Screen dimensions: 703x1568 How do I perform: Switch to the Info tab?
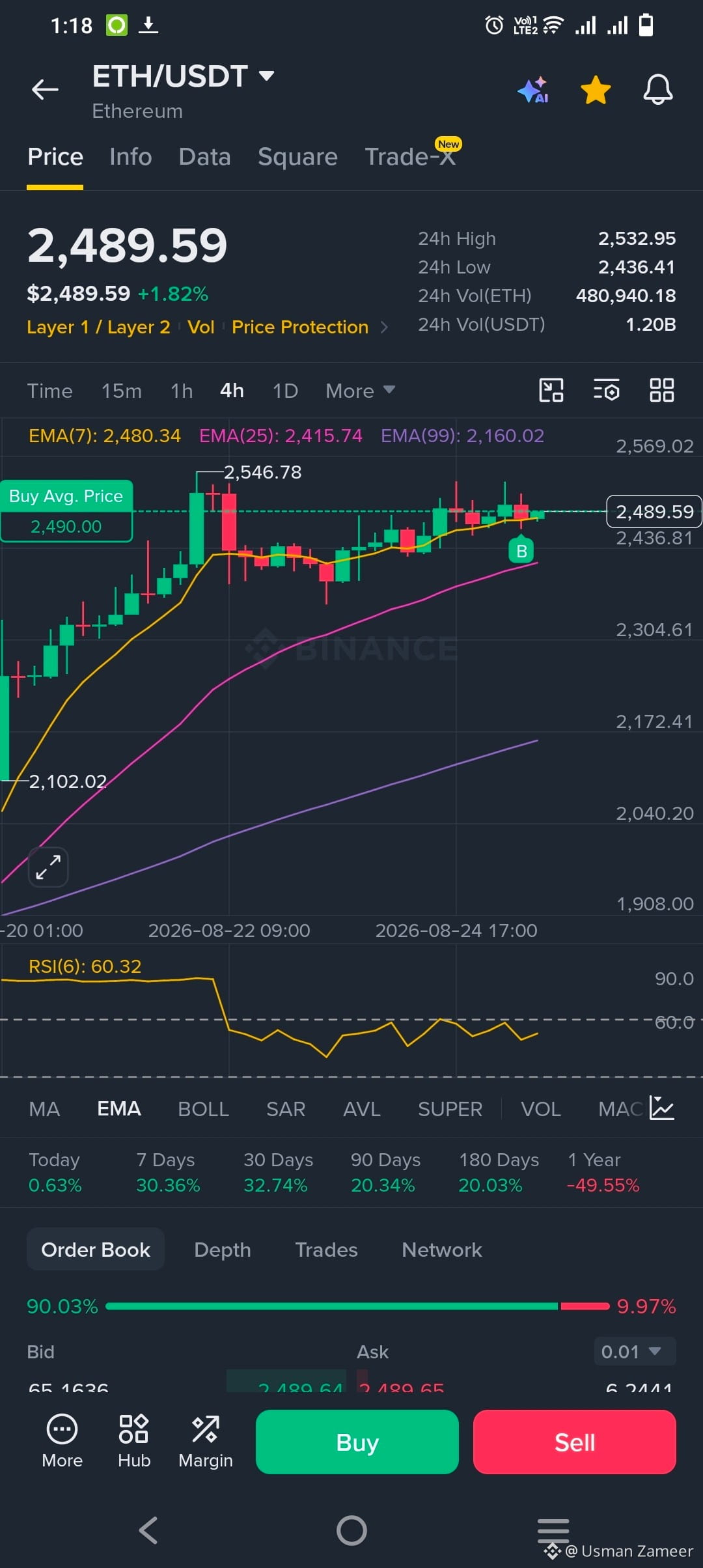131,157
